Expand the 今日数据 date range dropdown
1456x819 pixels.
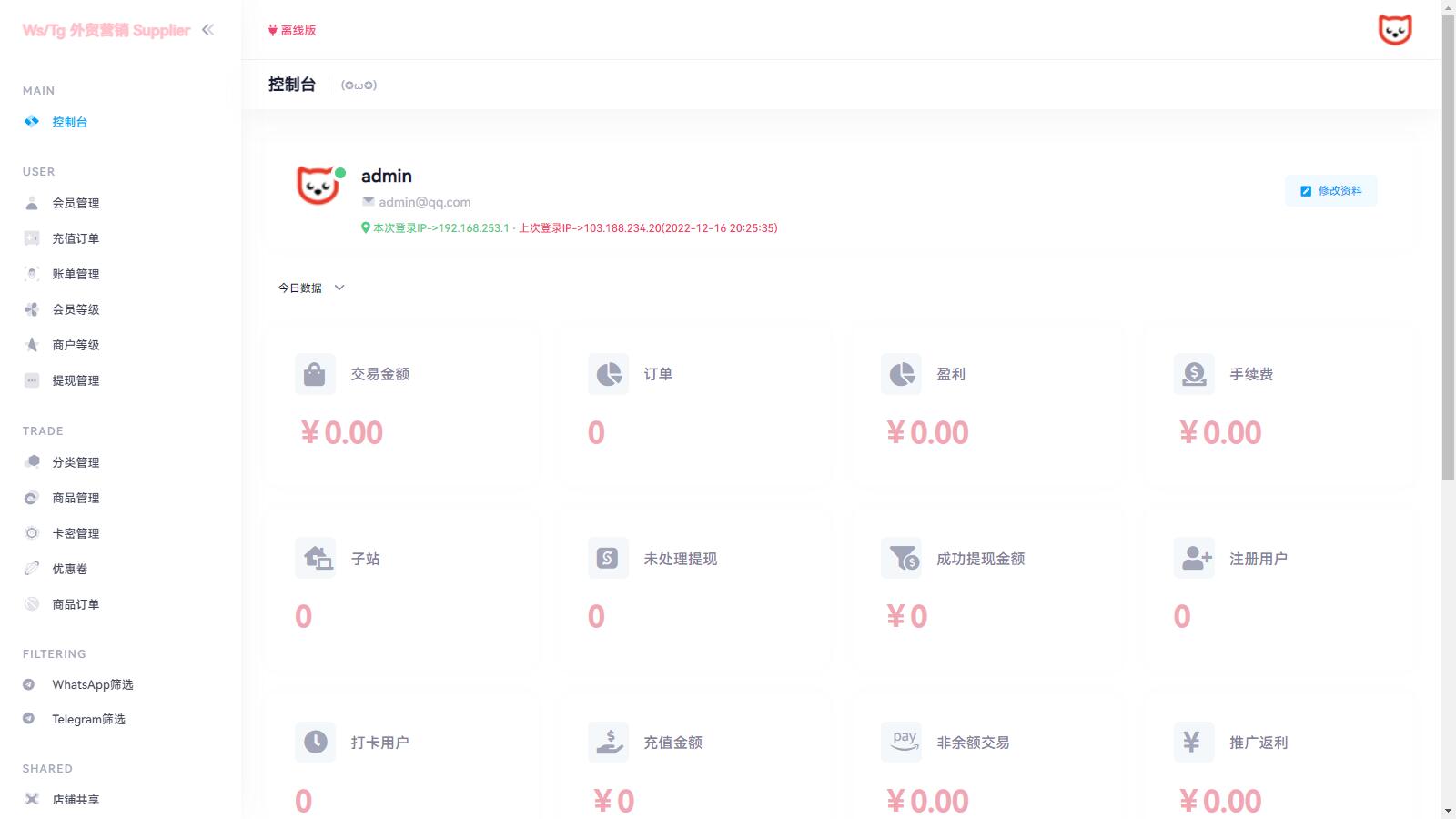click(311, 288)
